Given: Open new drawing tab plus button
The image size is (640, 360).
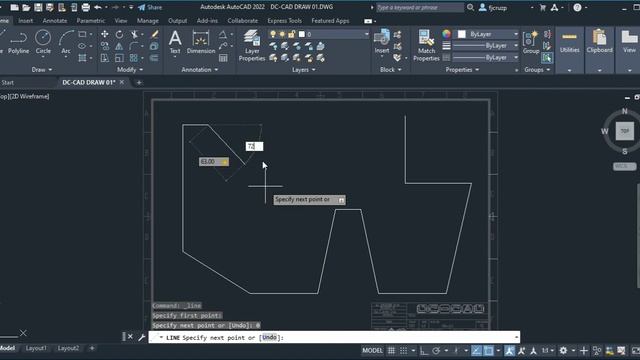Looking at the screenshot, I should pyautogui.click(x=139, y=82).
